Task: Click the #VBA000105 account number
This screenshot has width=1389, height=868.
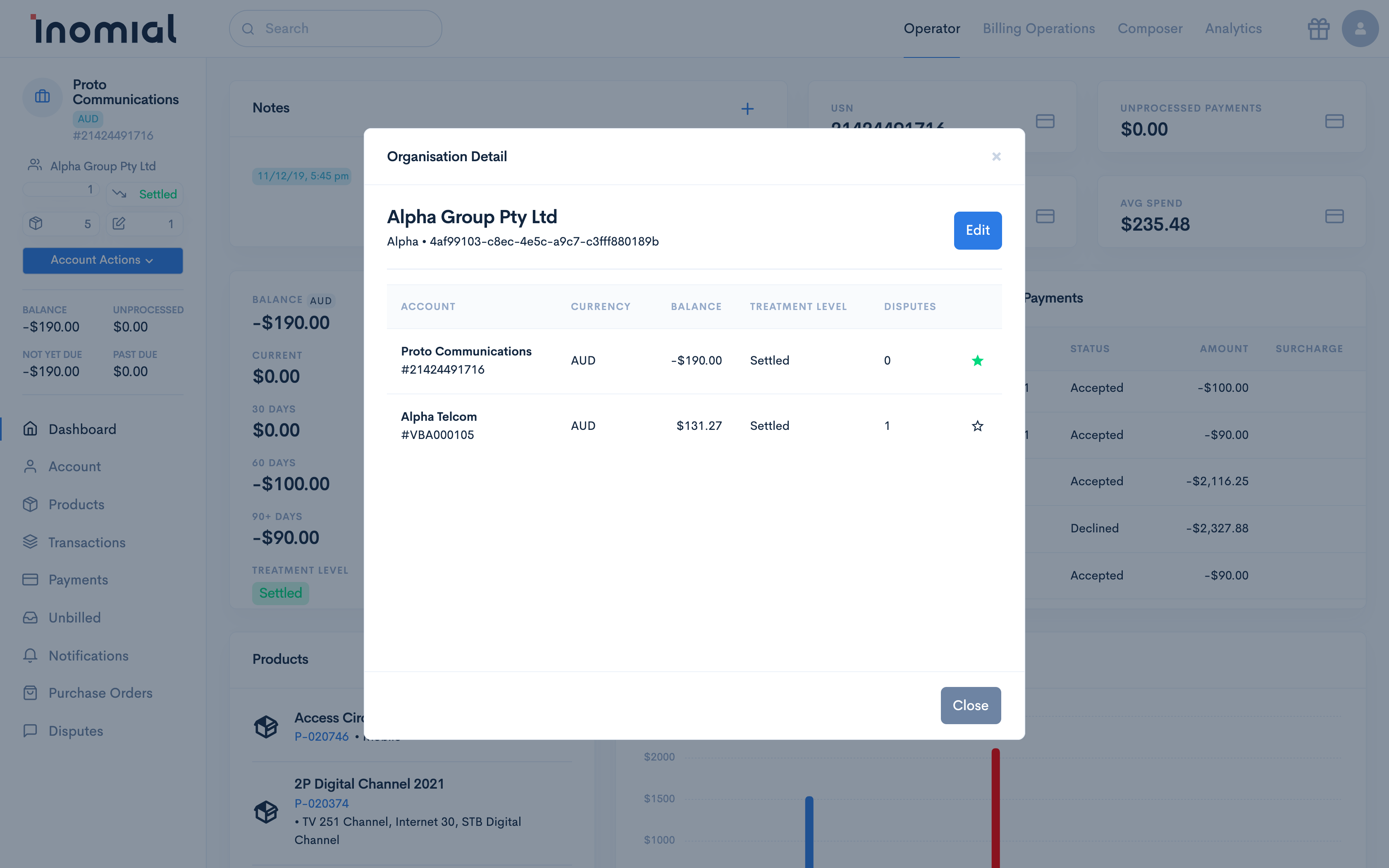Action: coord(437,435)
